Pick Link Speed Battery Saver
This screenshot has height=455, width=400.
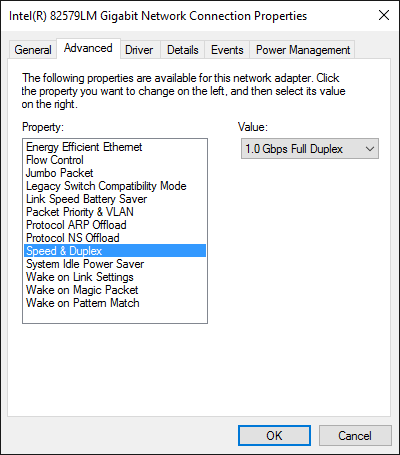coord(115,199)
